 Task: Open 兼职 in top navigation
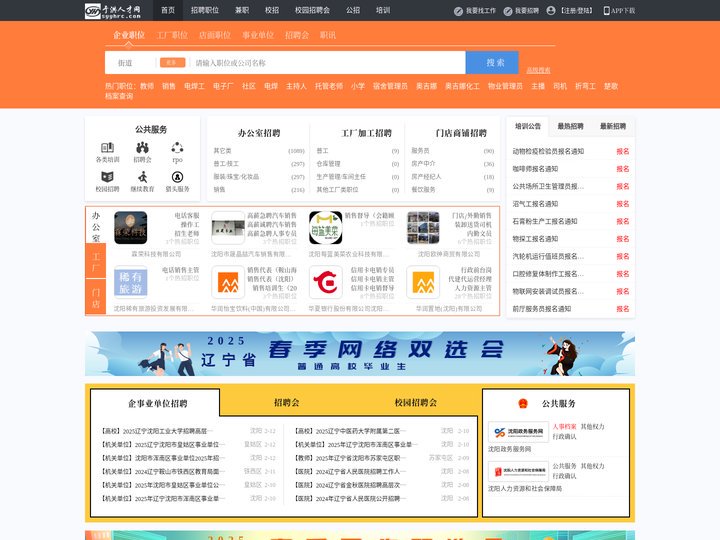click(x=242, y=10)
